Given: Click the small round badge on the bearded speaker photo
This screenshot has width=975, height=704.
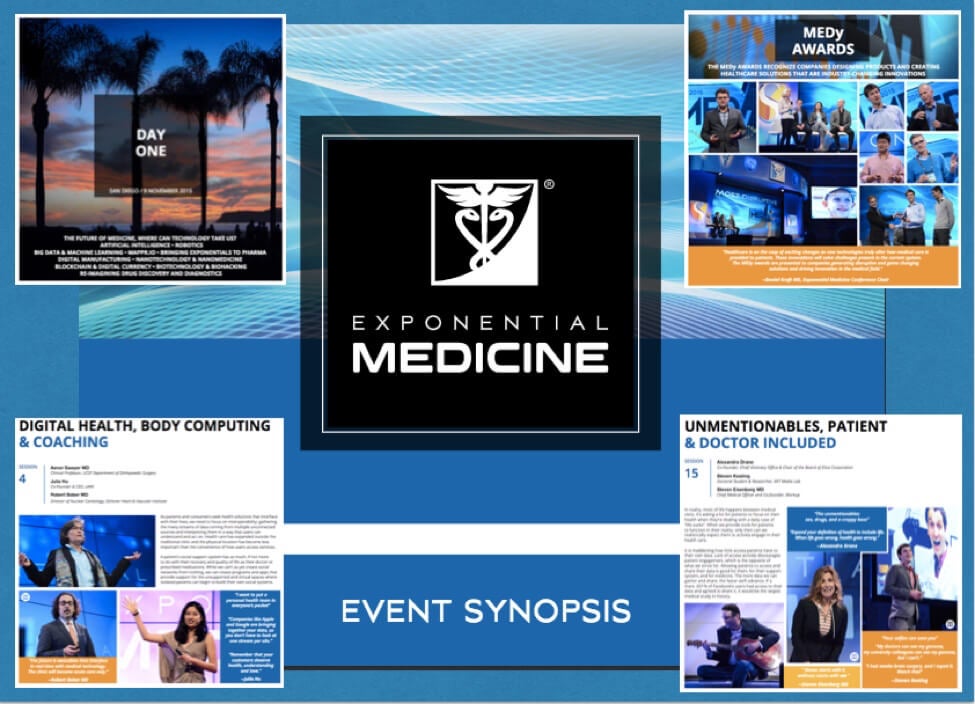Looking at the screenshot, I should [27, 596].
